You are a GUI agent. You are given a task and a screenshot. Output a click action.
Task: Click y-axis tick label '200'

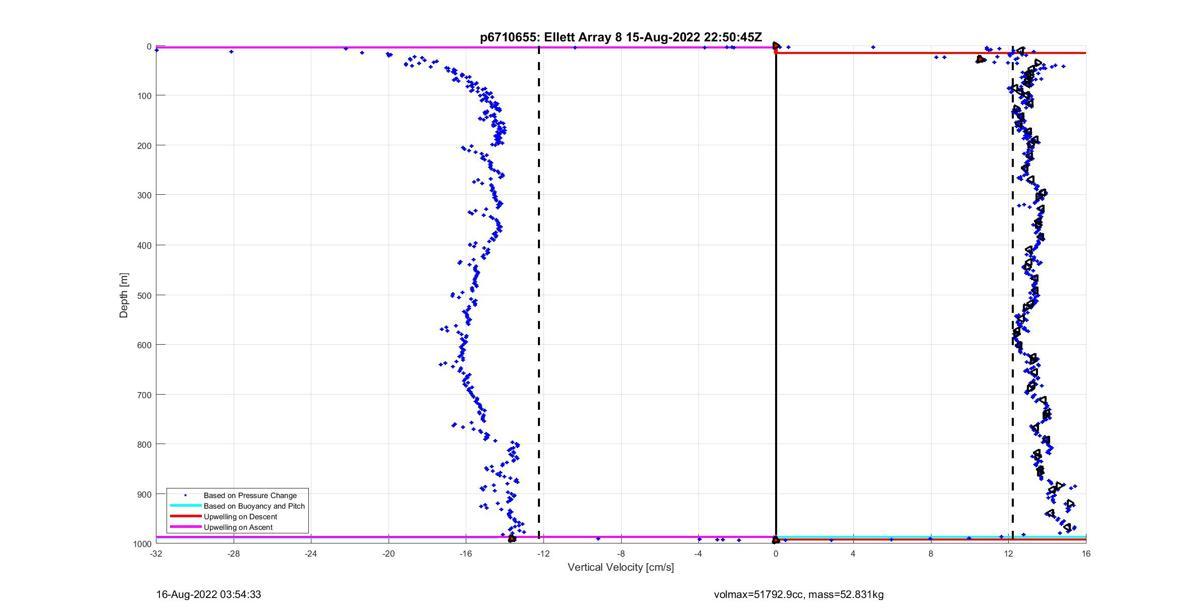(143, 146)
